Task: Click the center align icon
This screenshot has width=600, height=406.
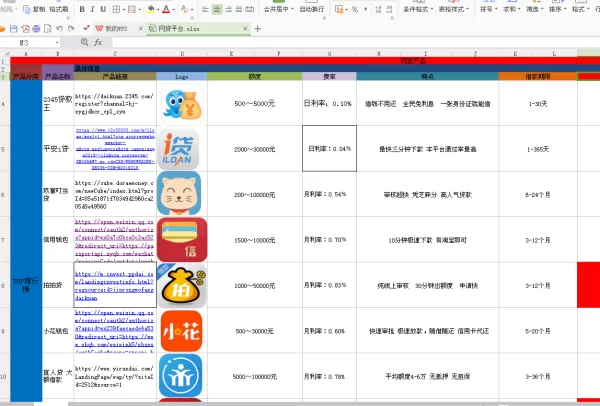Action: 216,9
